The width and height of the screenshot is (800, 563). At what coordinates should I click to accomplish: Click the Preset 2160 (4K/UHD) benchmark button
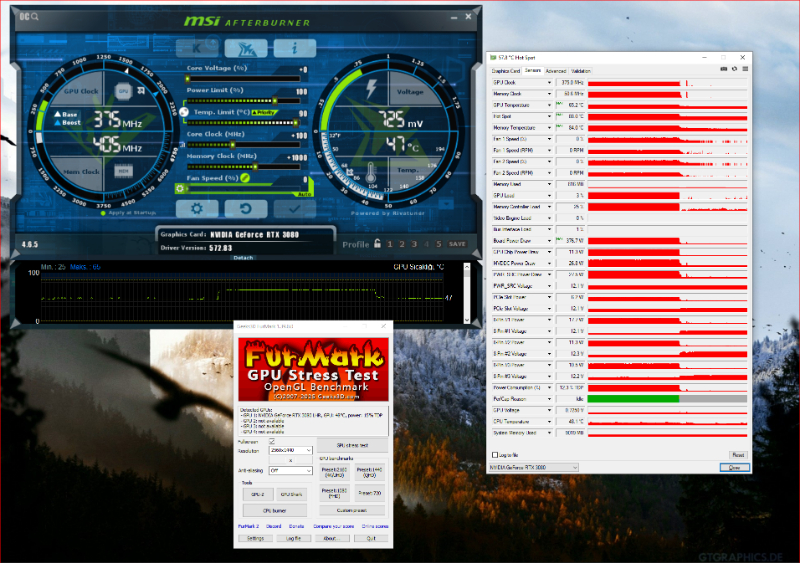coord(335,472)
